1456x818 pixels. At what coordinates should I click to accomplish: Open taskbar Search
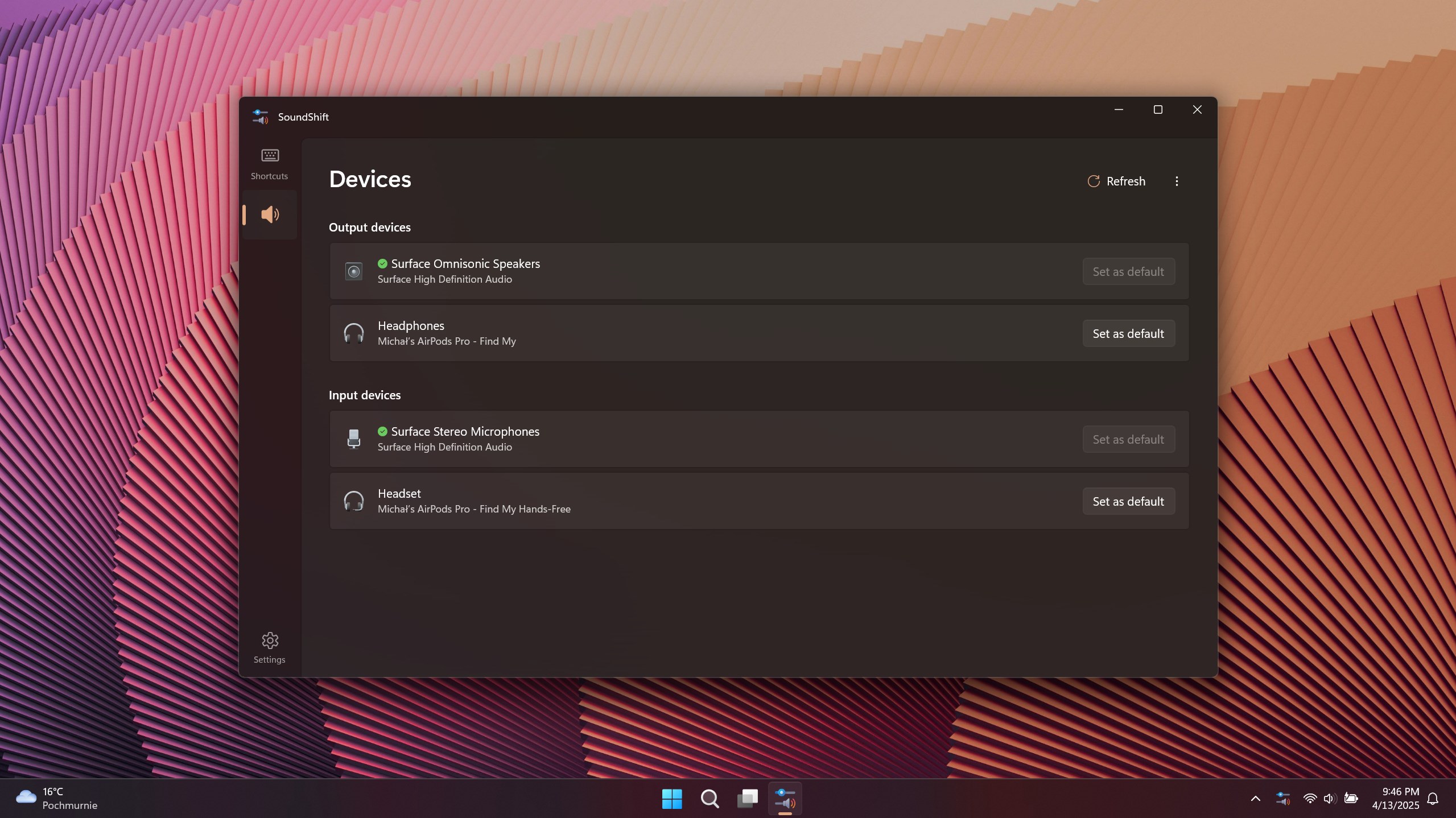[710, 799]
